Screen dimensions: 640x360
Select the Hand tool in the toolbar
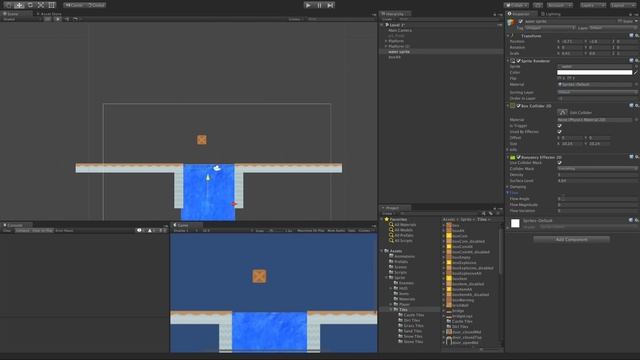pyautogui.click(x=9, y=5)
